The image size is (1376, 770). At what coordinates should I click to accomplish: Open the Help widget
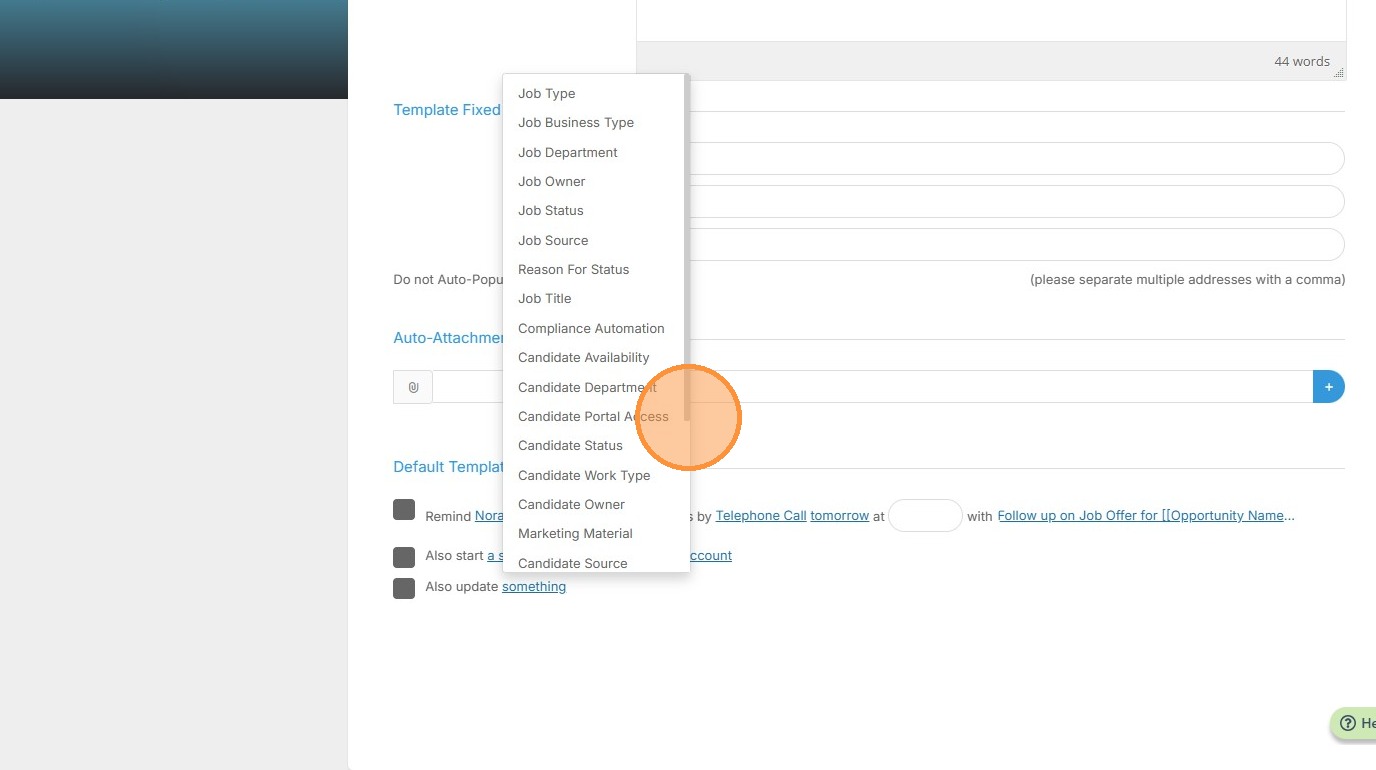click(1354, 723)
